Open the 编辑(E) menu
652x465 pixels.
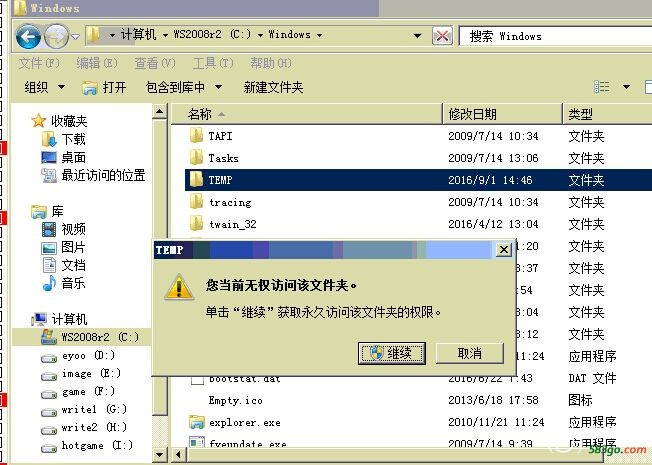[x=97, y=63]
